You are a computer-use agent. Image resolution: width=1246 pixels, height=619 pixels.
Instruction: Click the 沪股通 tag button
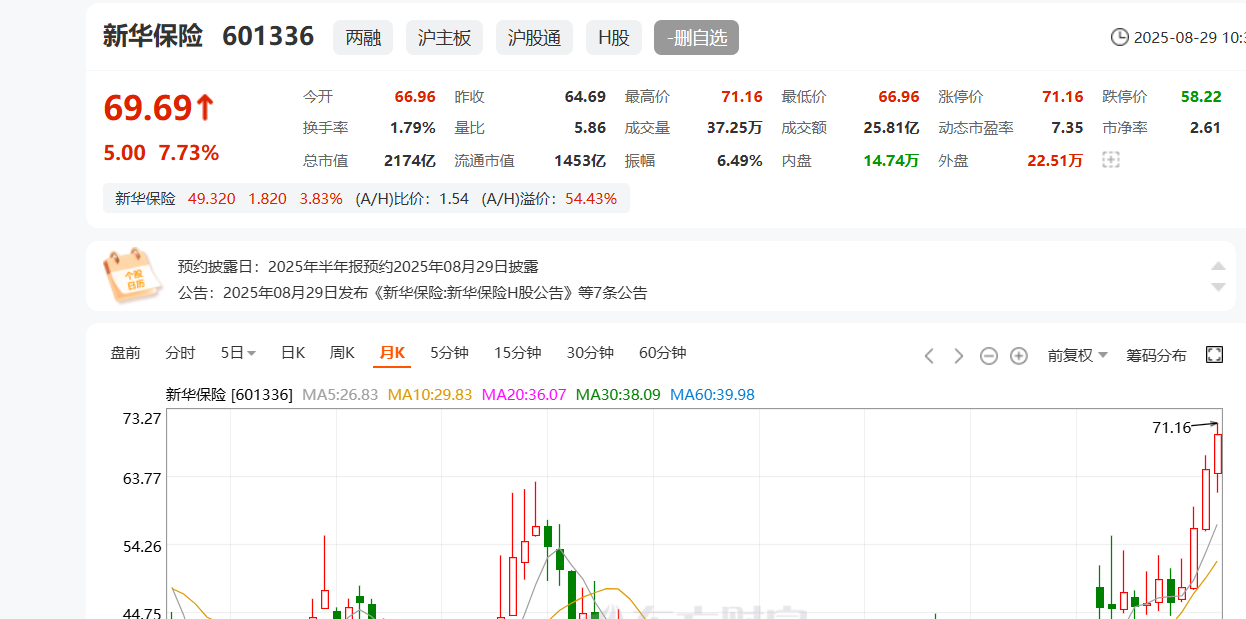[x=534, y=38]
